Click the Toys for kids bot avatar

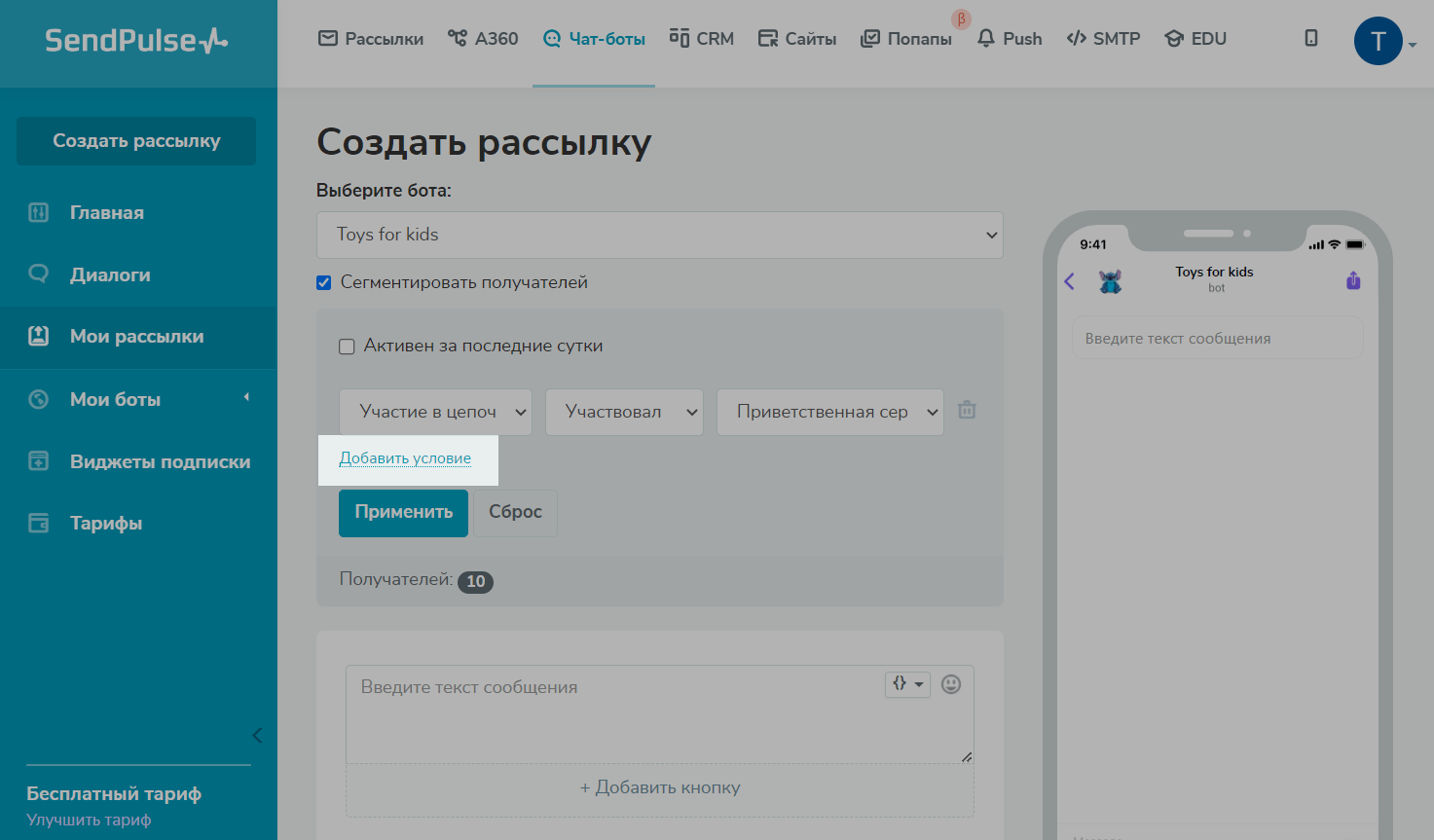tap(1110, 281)
